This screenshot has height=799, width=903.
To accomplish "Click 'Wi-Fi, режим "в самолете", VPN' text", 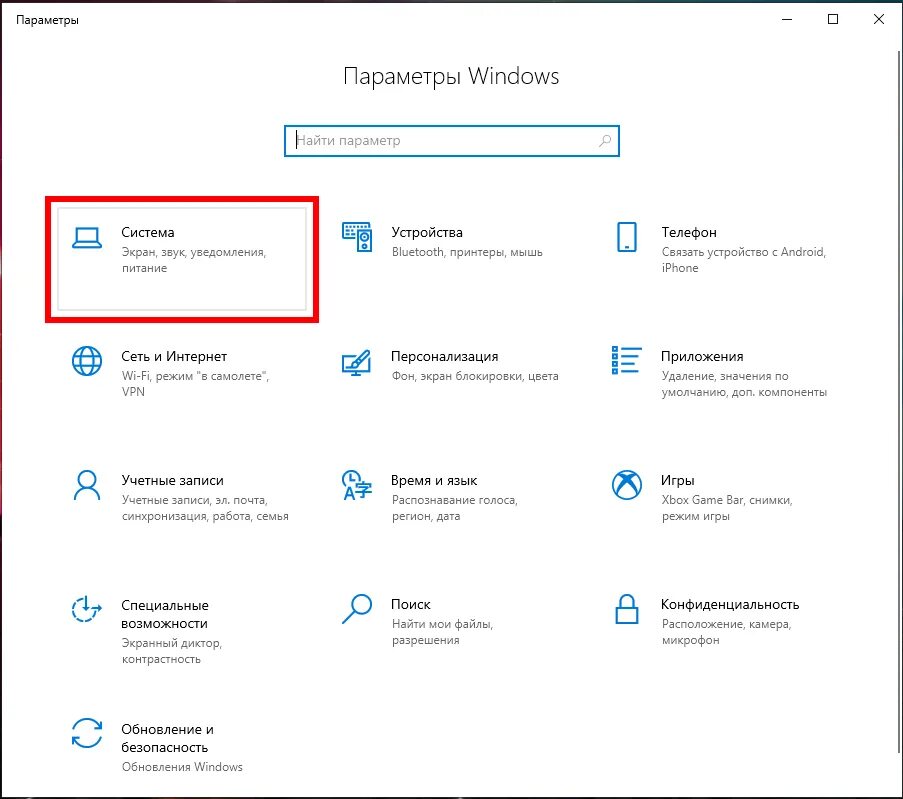I will (x=195, y=384).
